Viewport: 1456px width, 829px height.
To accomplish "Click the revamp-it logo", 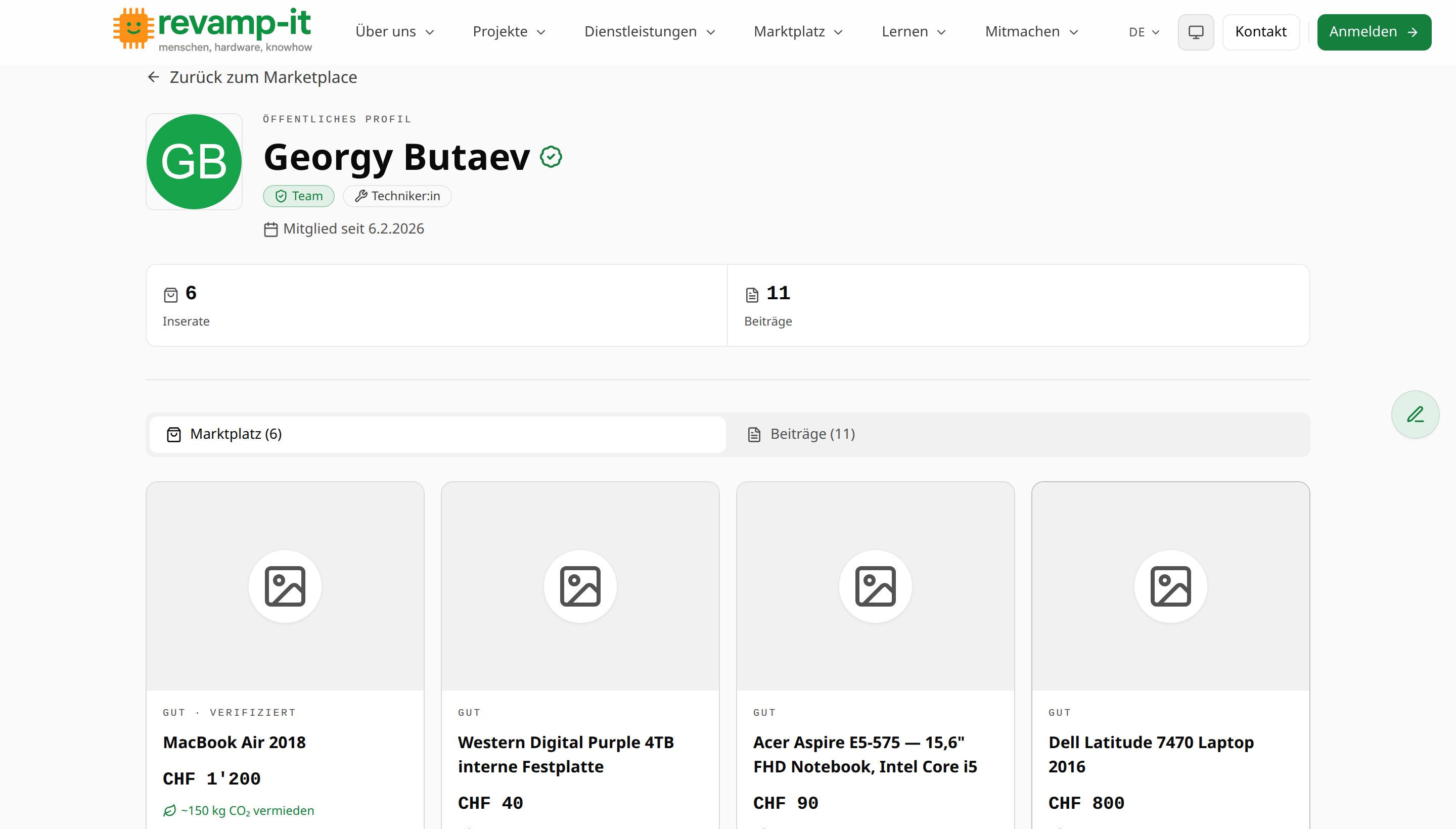I will (212, 30).
